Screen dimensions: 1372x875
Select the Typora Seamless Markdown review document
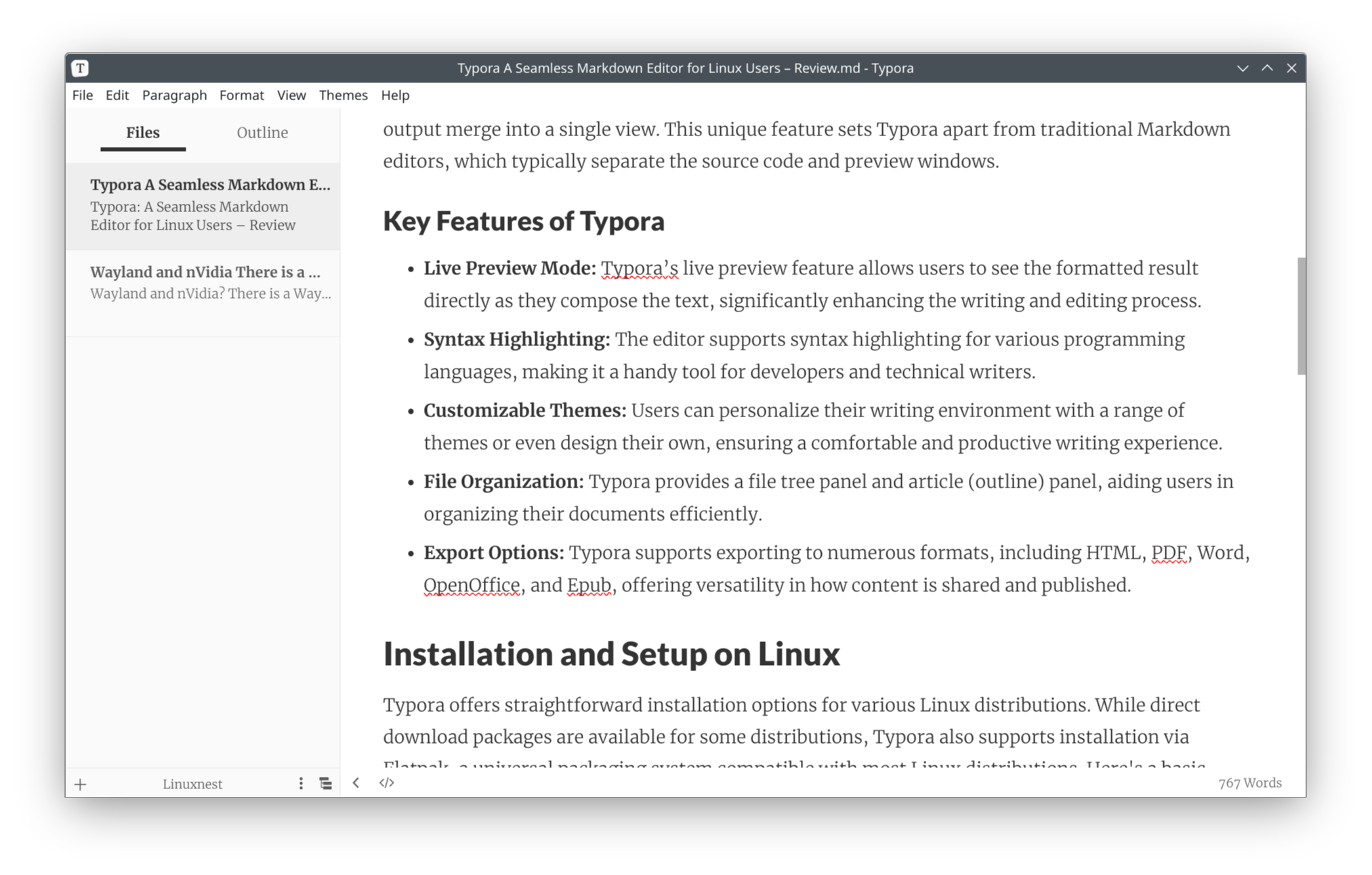203,205
